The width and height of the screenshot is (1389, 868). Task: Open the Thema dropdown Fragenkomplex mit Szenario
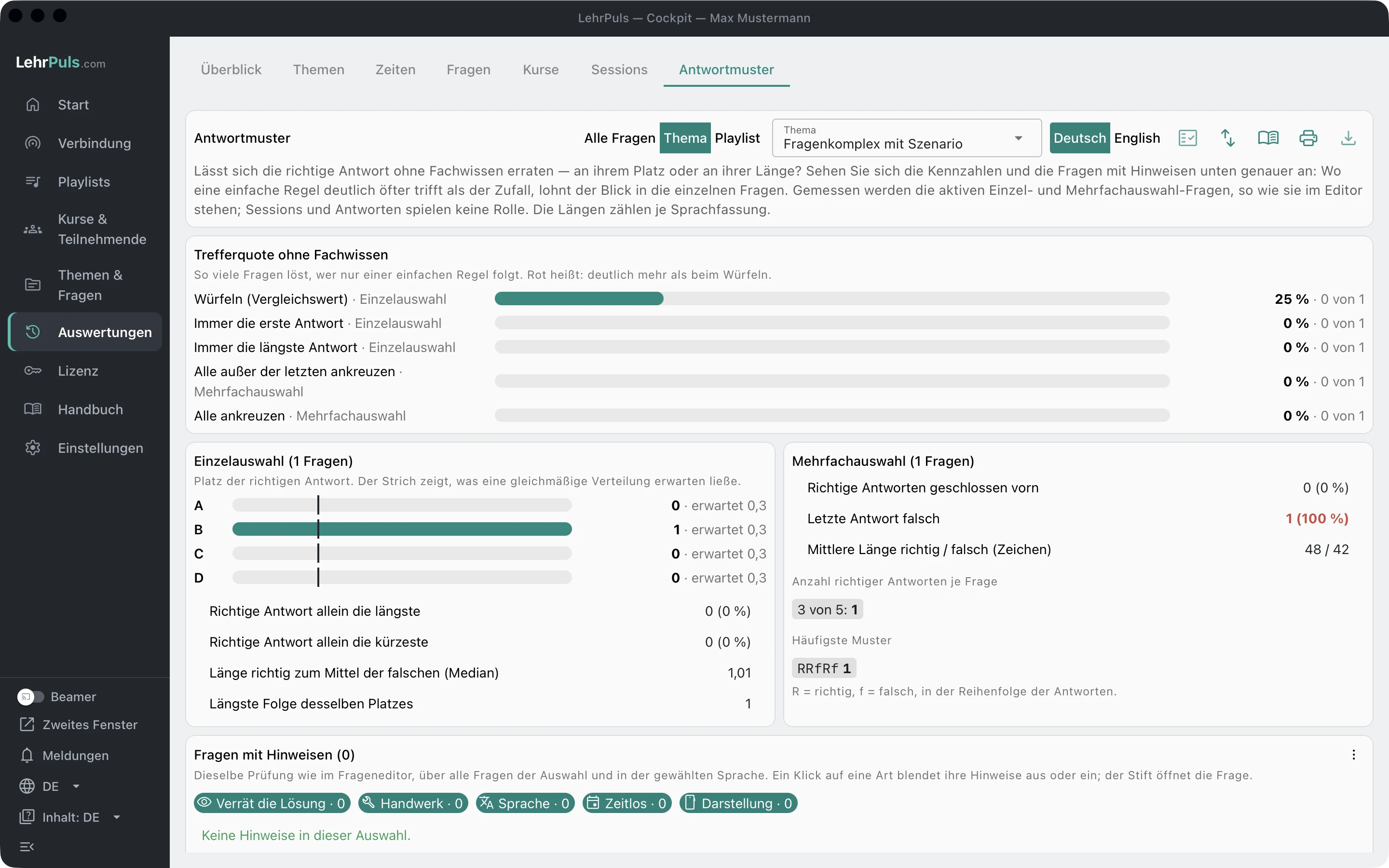click(907, 138)
